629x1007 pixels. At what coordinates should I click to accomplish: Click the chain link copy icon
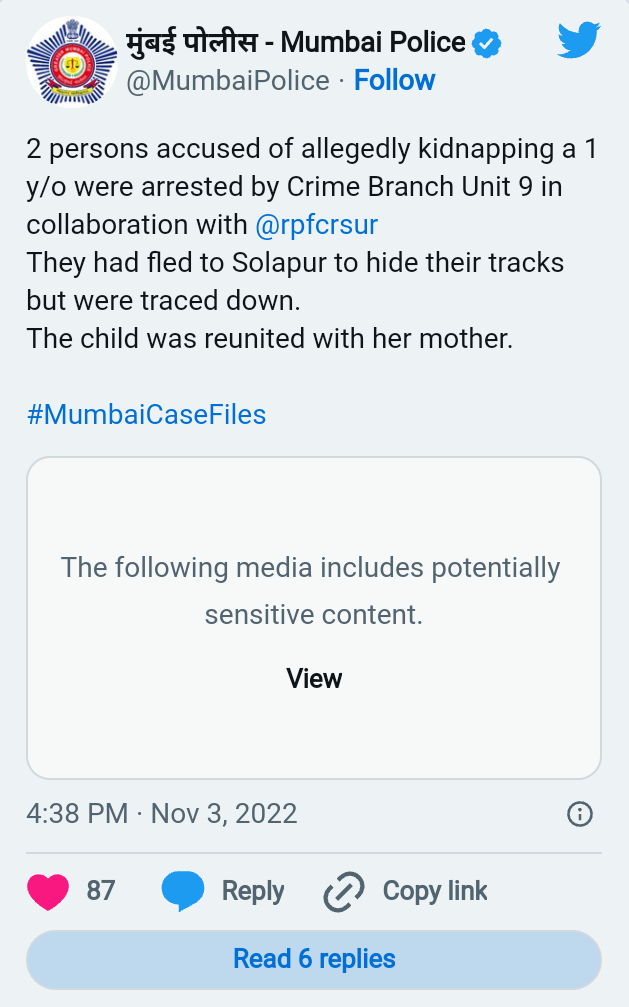(344, 891)
